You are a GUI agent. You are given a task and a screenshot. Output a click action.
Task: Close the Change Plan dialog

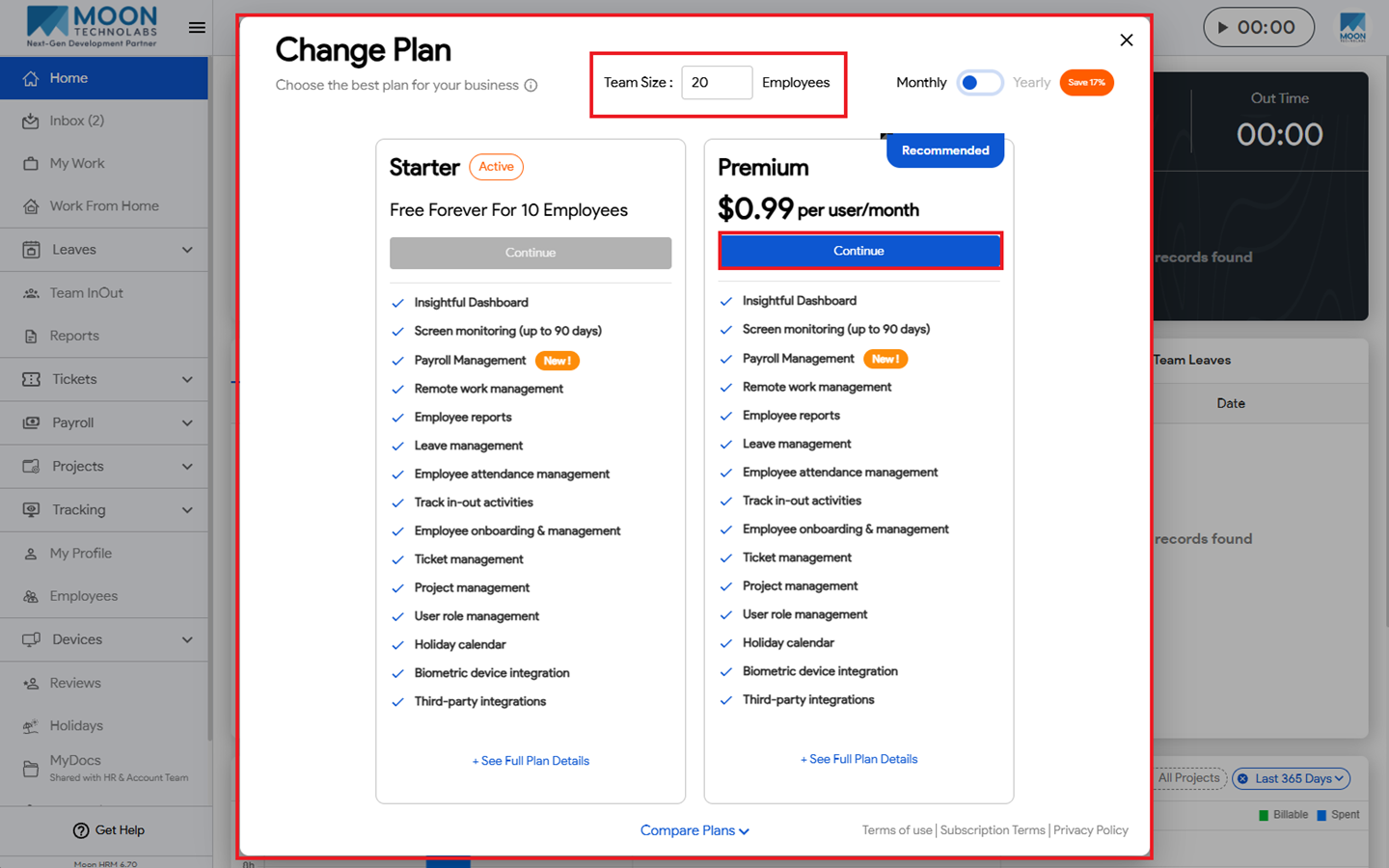click(x=1127, y=41)
